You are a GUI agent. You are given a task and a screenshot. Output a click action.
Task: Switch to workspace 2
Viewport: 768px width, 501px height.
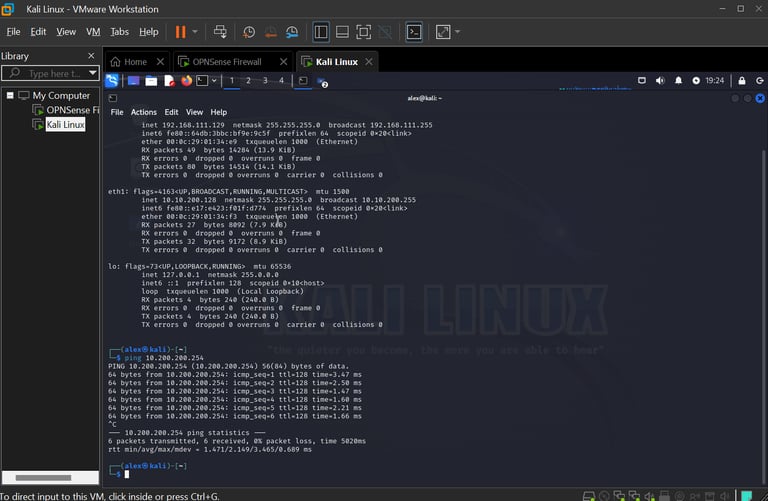(x=248, y=81)
